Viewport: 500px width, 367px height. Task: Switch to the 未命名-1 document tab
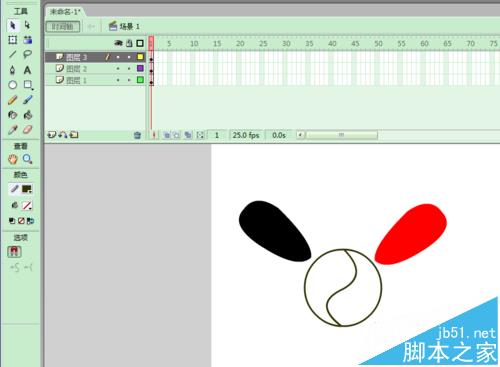(x=65, y=12)
